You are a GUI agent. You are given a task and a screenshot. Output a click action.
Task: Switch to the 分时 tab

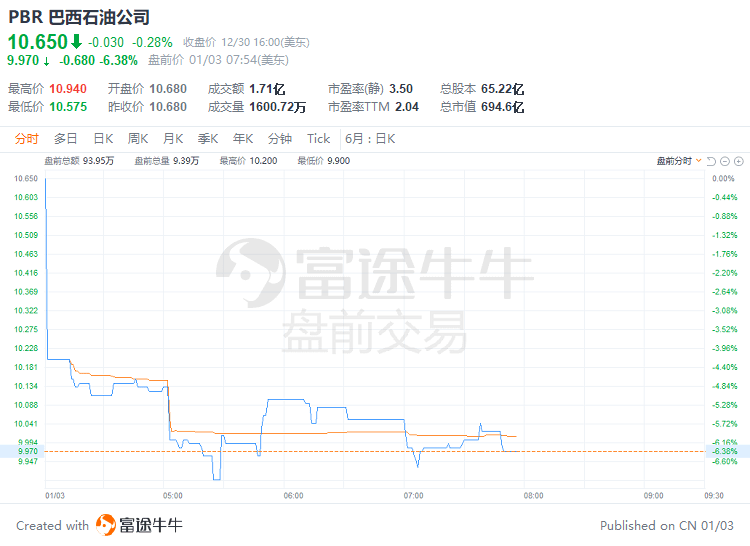pos(26,139)
